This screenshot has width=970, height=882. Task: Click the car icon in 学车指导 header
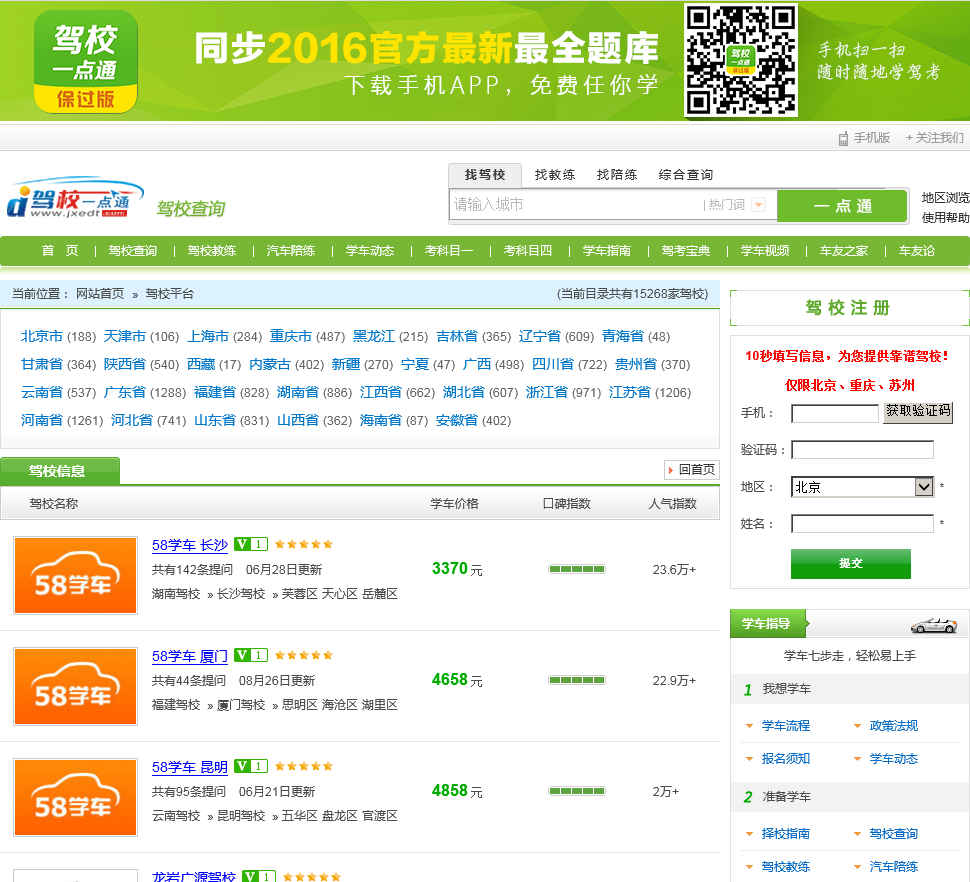tap(934, 625)
